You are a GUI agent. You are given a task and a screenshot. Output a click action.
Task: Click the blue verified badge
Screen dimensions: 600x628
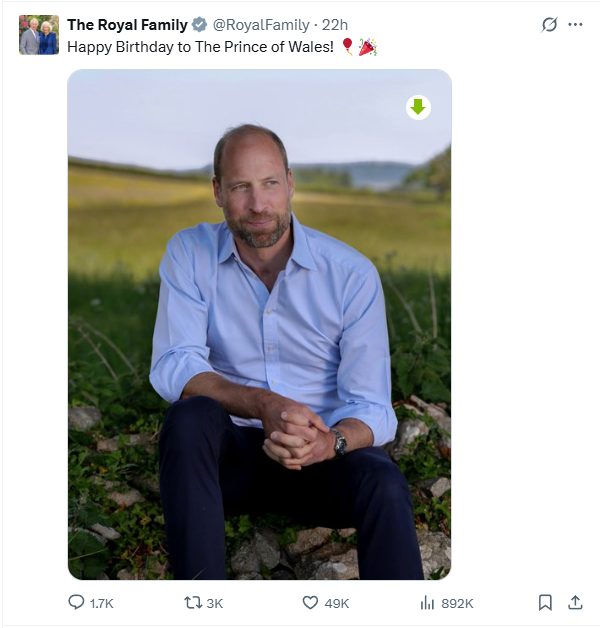point(199,25)
